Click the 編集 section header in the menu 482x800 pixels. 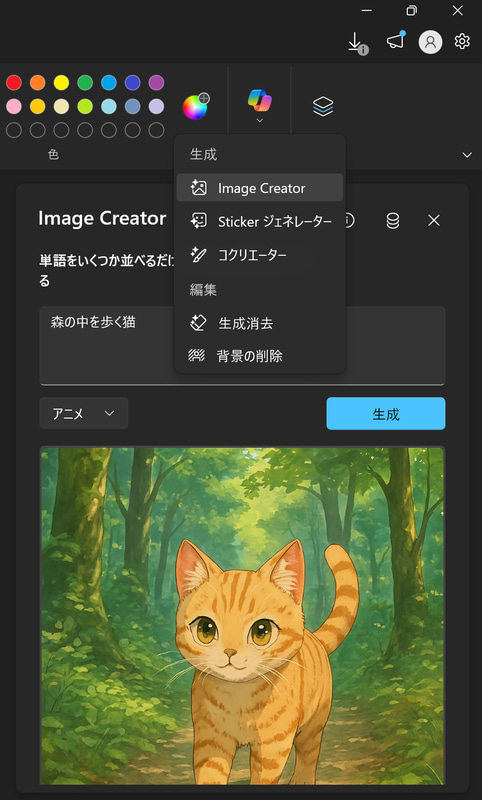pyautogui.click(x=203, y=290)
